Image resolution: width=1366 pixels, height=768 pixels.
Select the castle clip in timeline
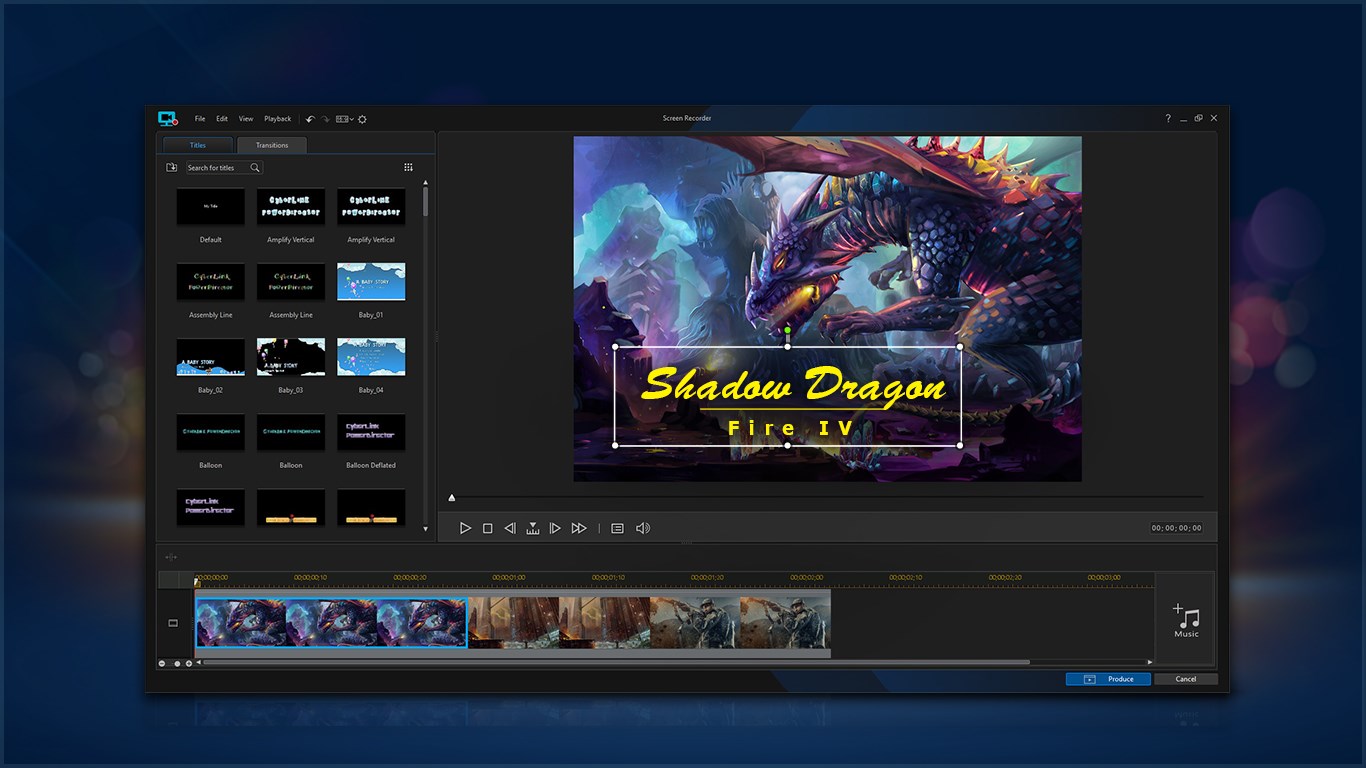tap(559, 623)
